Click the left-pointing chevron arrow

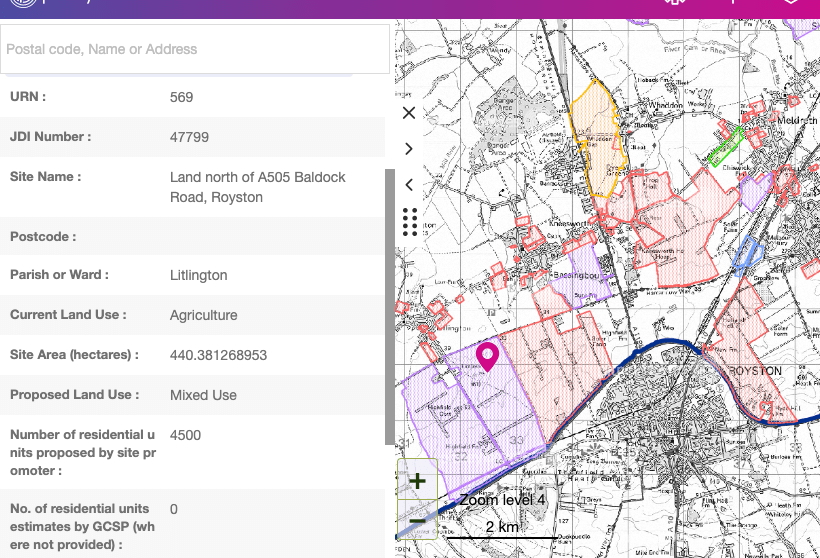[x=408, y=185]
